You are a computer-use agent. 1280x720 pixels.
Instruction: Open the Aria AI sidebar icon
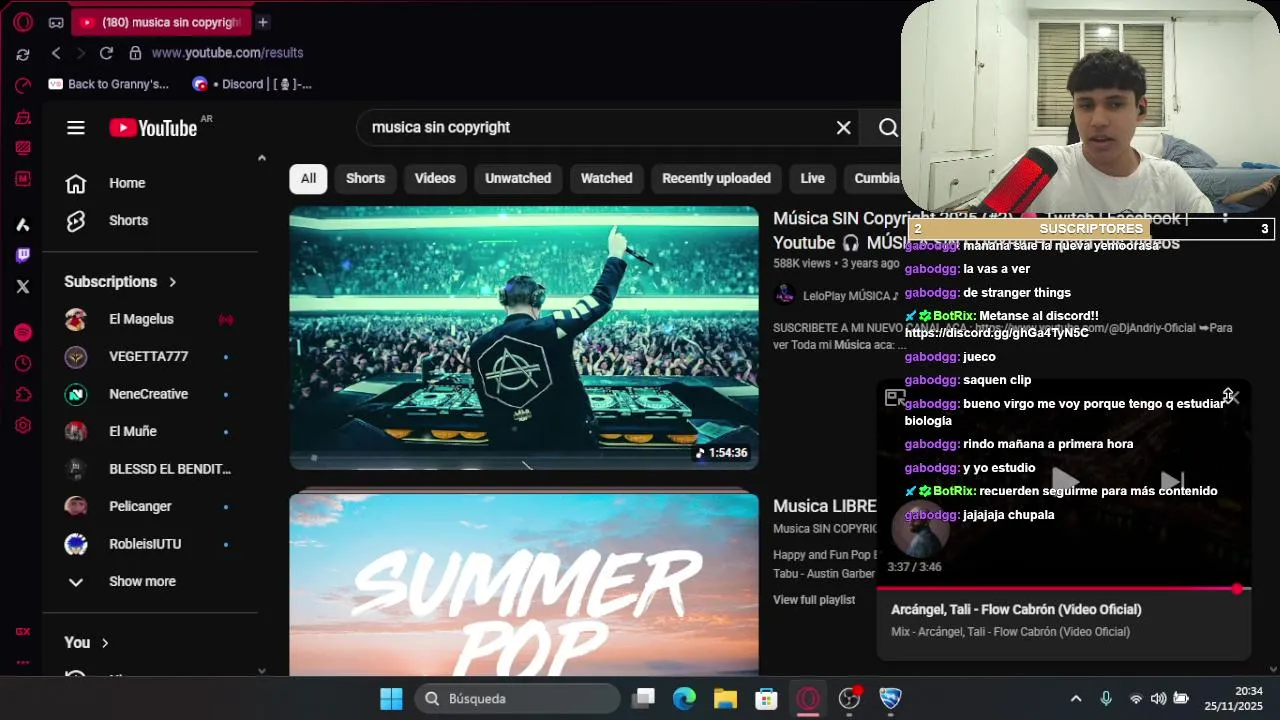coord(23,224)
